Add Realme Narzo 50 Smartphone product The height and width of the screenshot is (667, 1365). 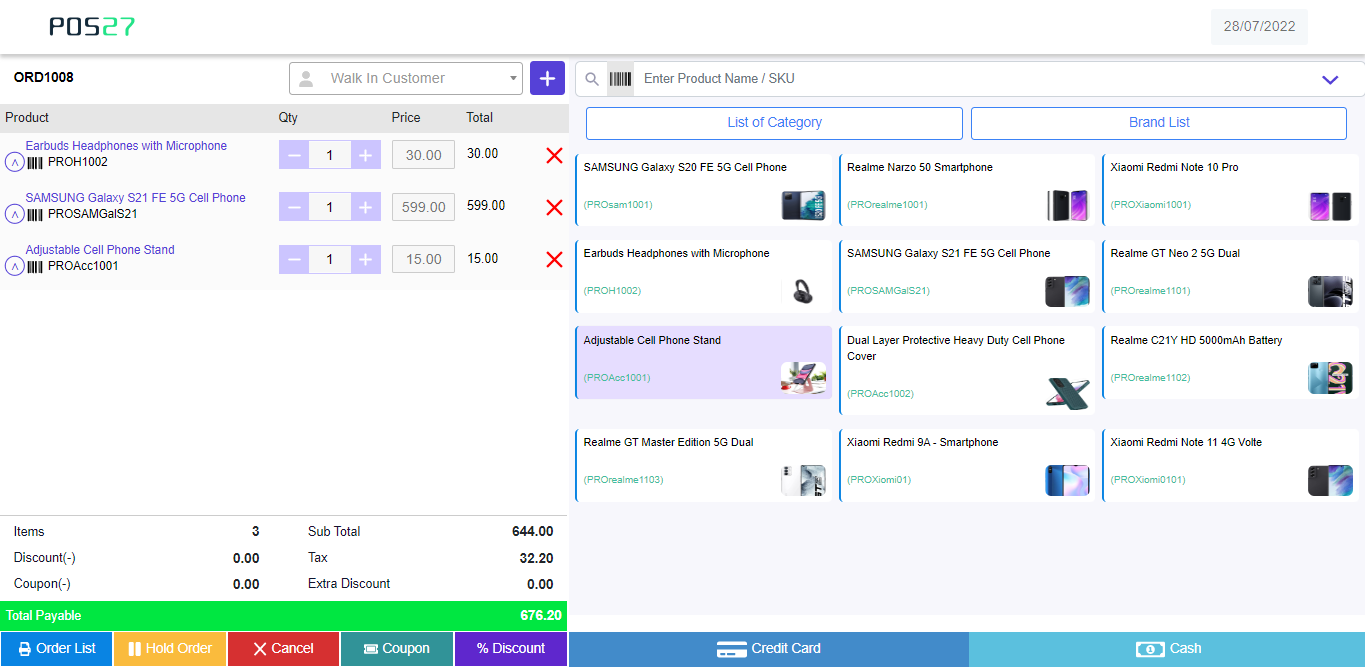[967, 190]
